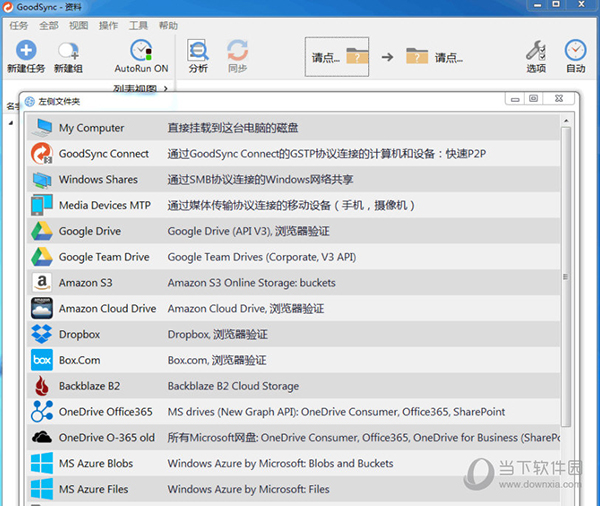The height and width of the screenshot is (506, 600).
Task: Click the 左侧文件夹 dialog title icon
Action: (x=29, y=101)
